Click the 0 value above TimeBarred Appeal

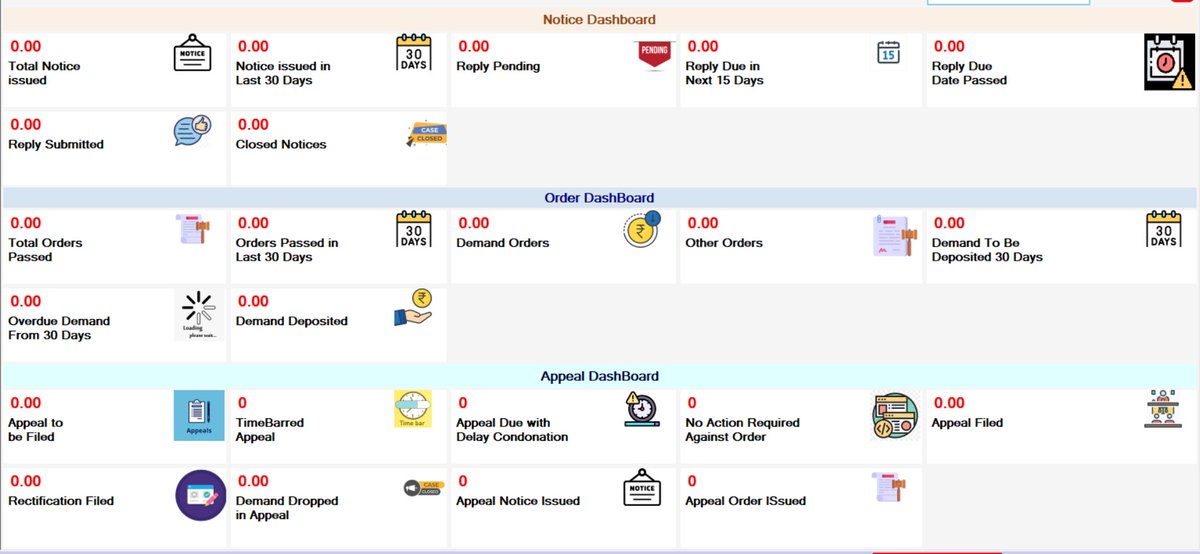pos(241,403)
